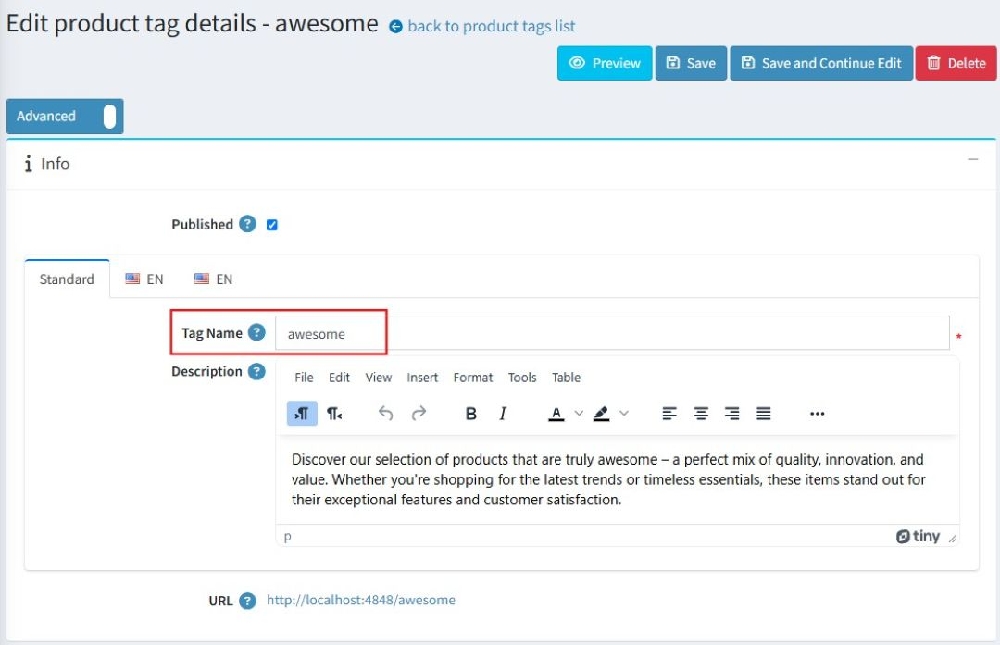Open the File menu in editor

[304, 377]
